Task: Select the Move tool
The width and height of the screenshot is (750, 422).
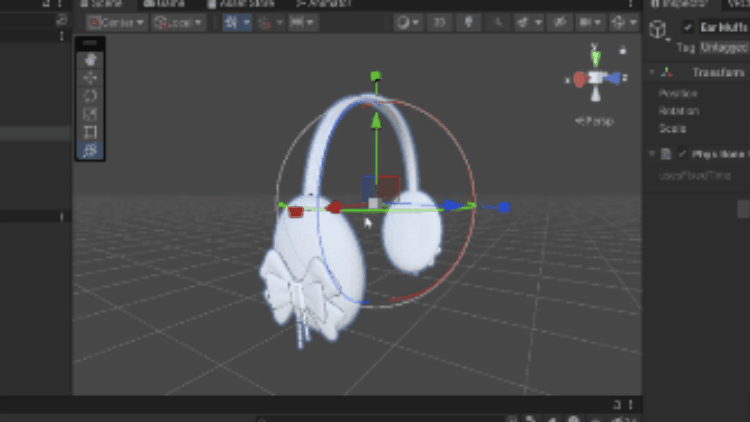Action: point(92,77)
